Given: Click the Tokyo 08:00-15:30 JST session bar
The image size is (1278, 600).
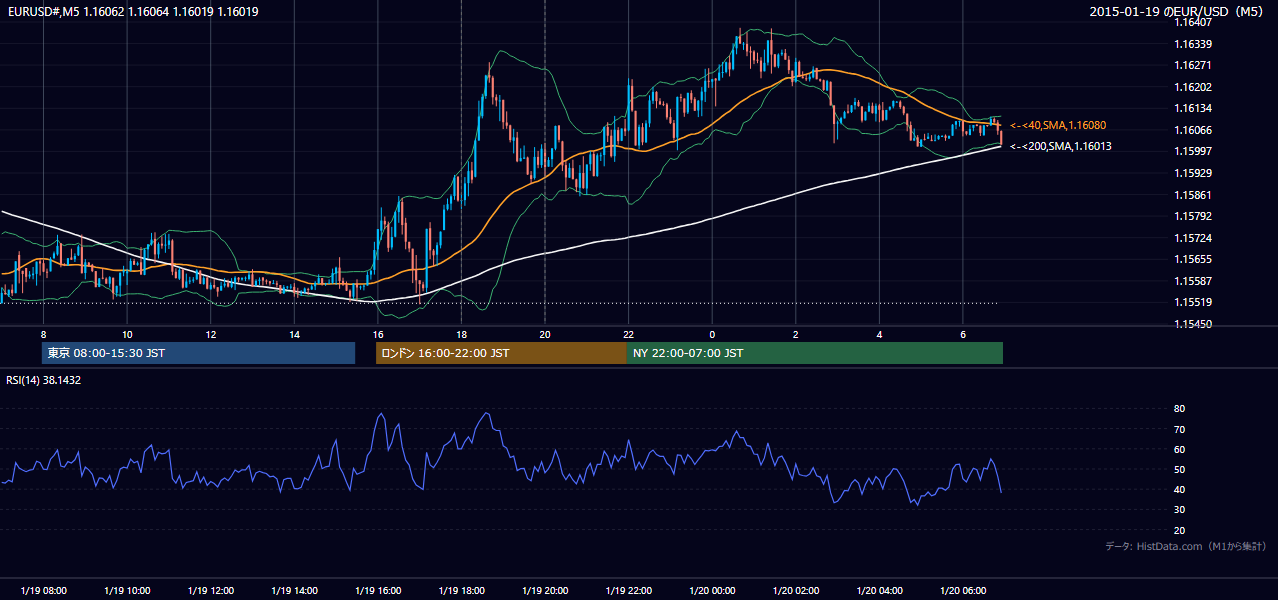Looking at the screenshot, I should click(198, 353).
